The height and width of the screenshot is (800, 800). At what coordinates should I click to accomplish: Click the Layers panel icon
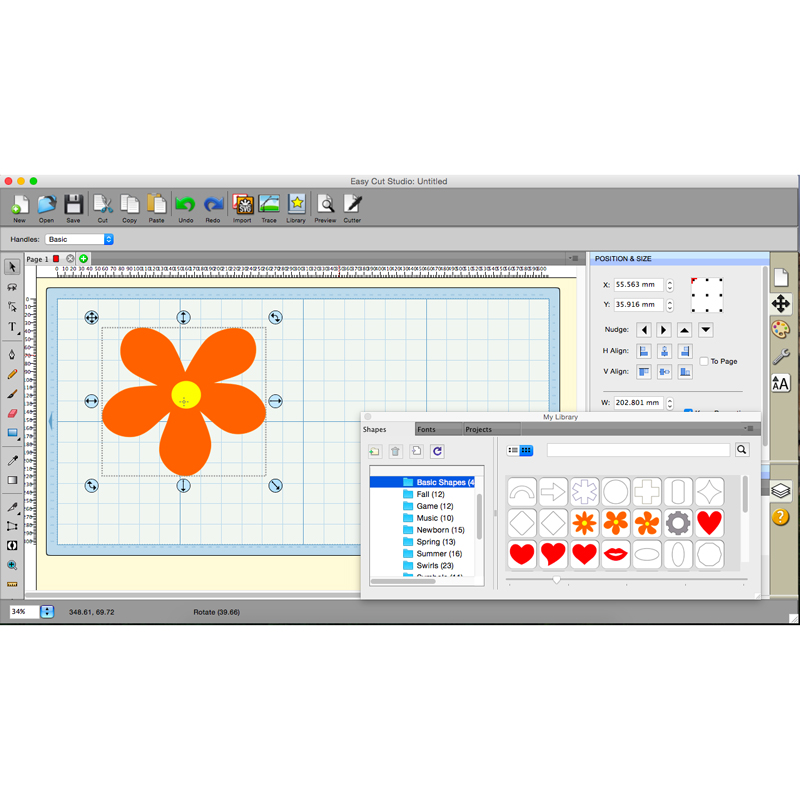click(781, 491)
